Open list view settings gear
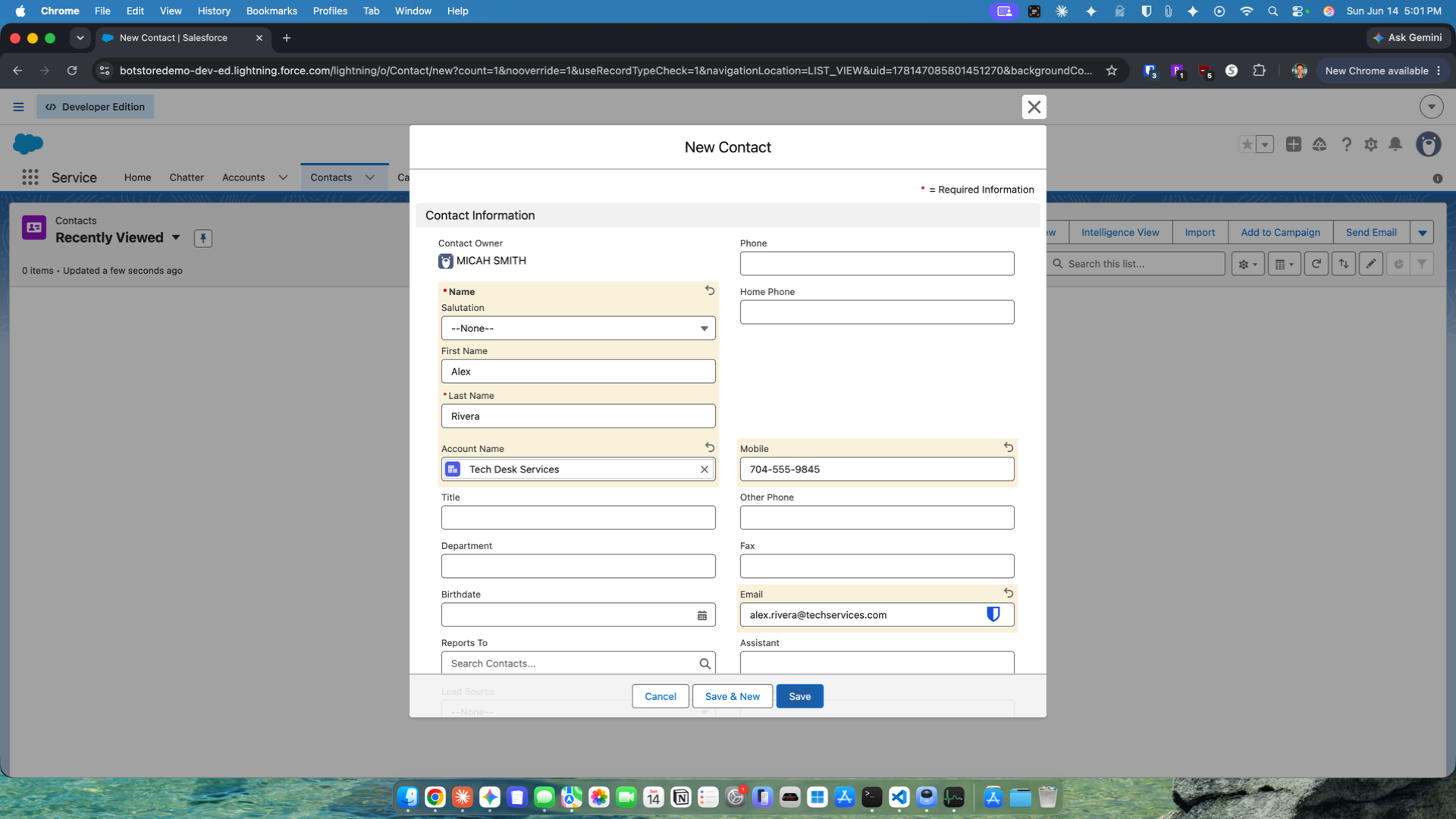This screenshot has height=819, width=1456. 1247,264
